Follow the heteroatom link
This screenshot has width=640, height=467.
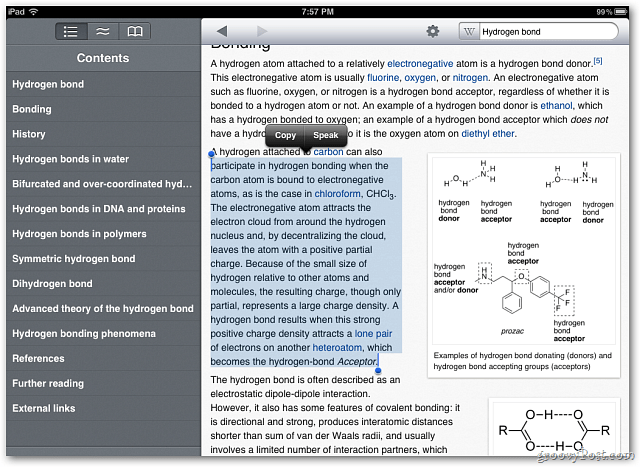pyautogui.click(x=337, y=347)
